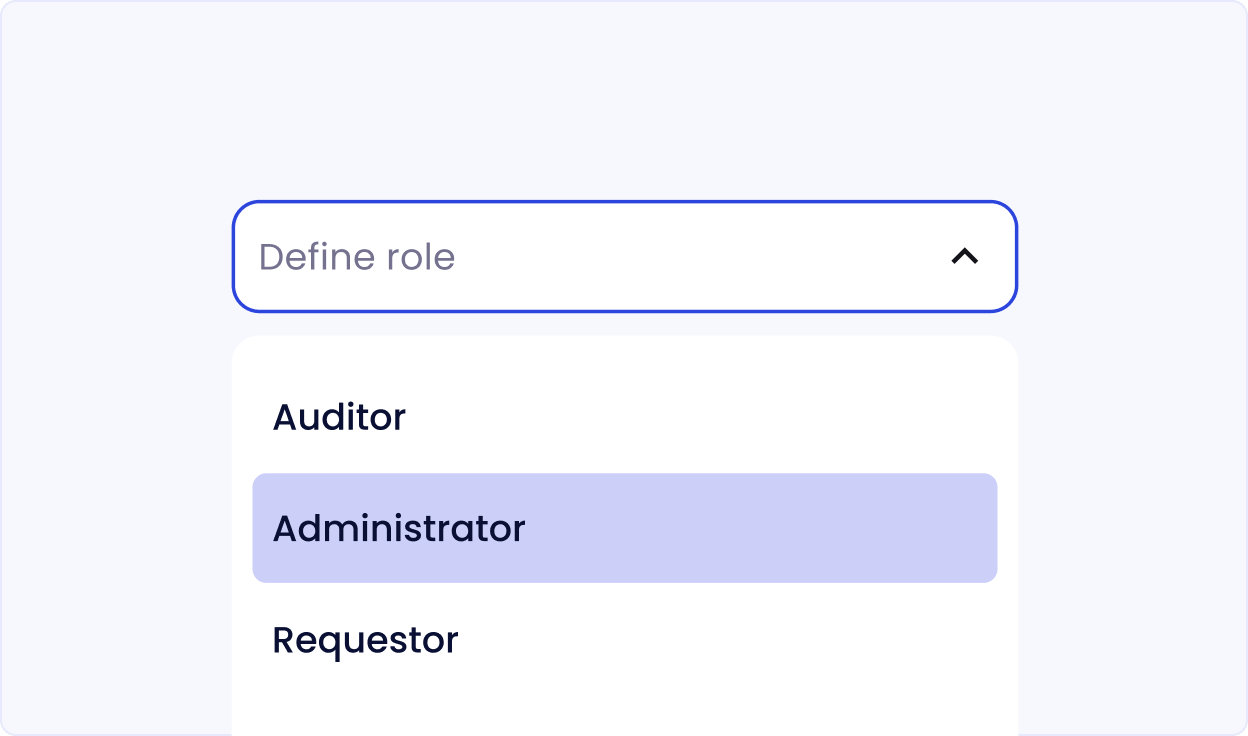Select the Auditor role option
Screen dimensions: 1248x736
pos(624,417)
